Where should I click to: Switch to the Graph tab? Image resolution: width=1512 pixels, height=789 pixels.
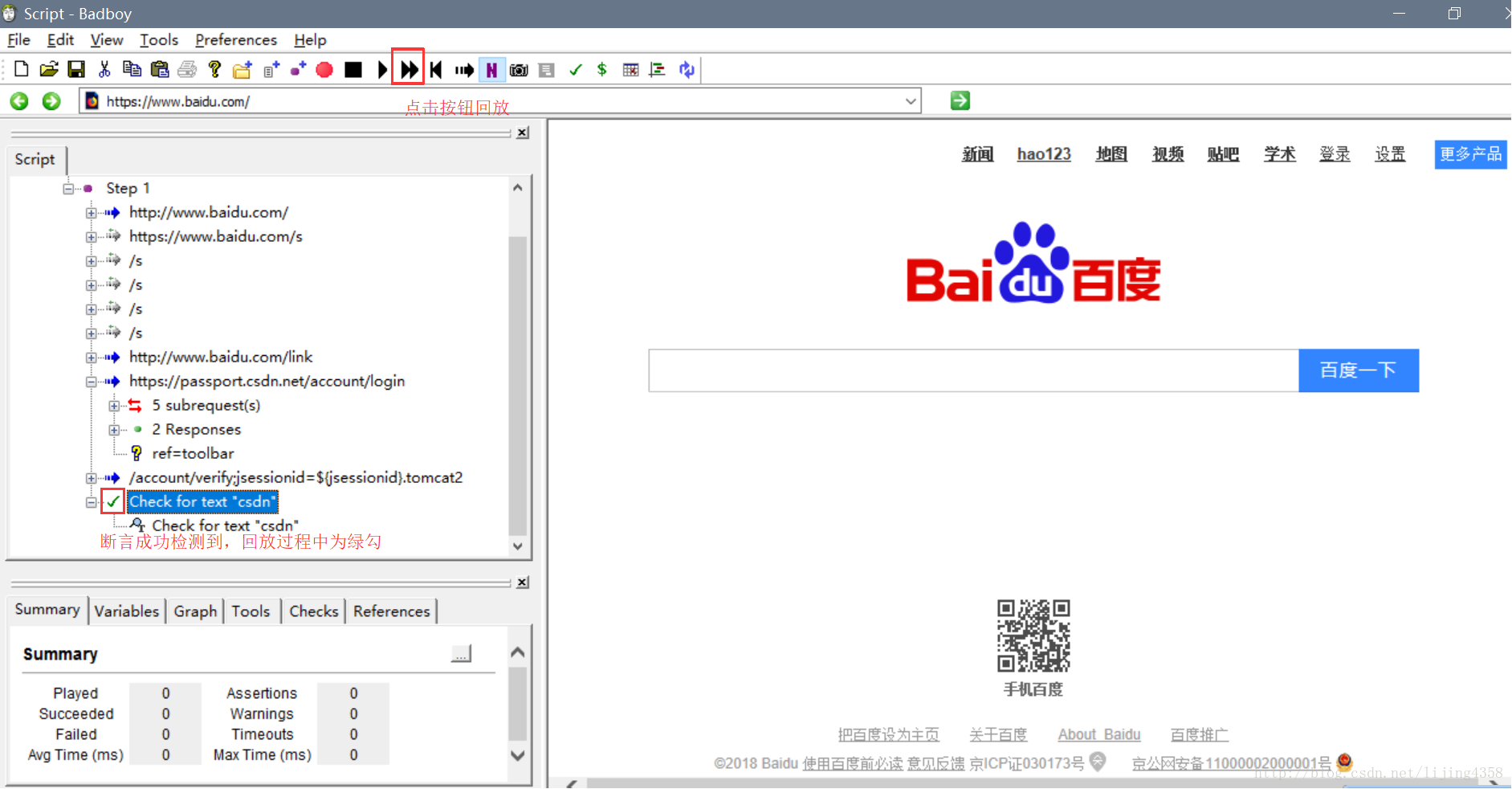(196, 611)
